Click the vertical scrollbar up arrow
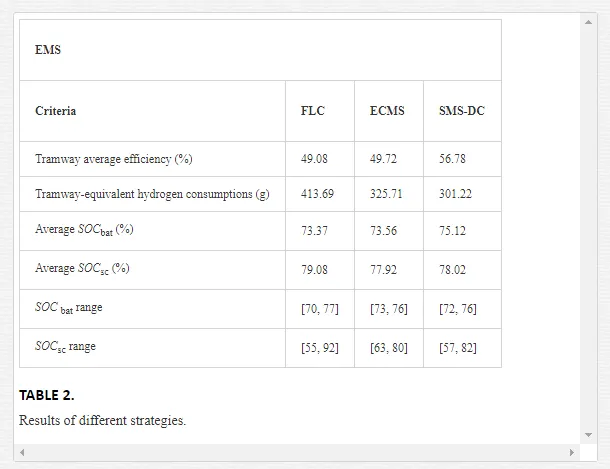 pyautogui.click(x=588, y=22)
